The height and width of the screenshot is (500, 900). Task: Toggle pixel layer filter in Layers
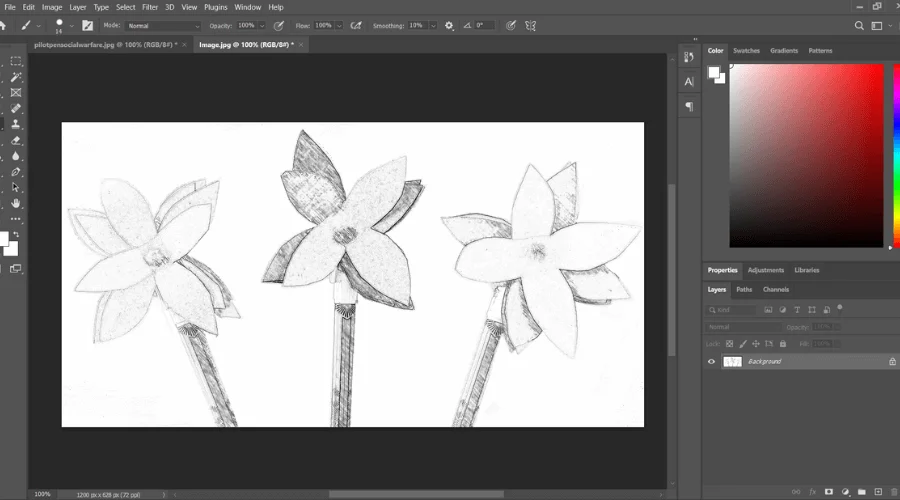coord(768,309)
